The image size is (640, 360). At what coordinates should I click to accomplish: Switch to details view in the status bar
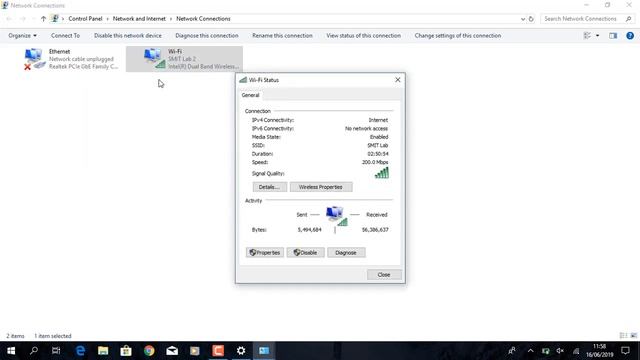[623, 336]
